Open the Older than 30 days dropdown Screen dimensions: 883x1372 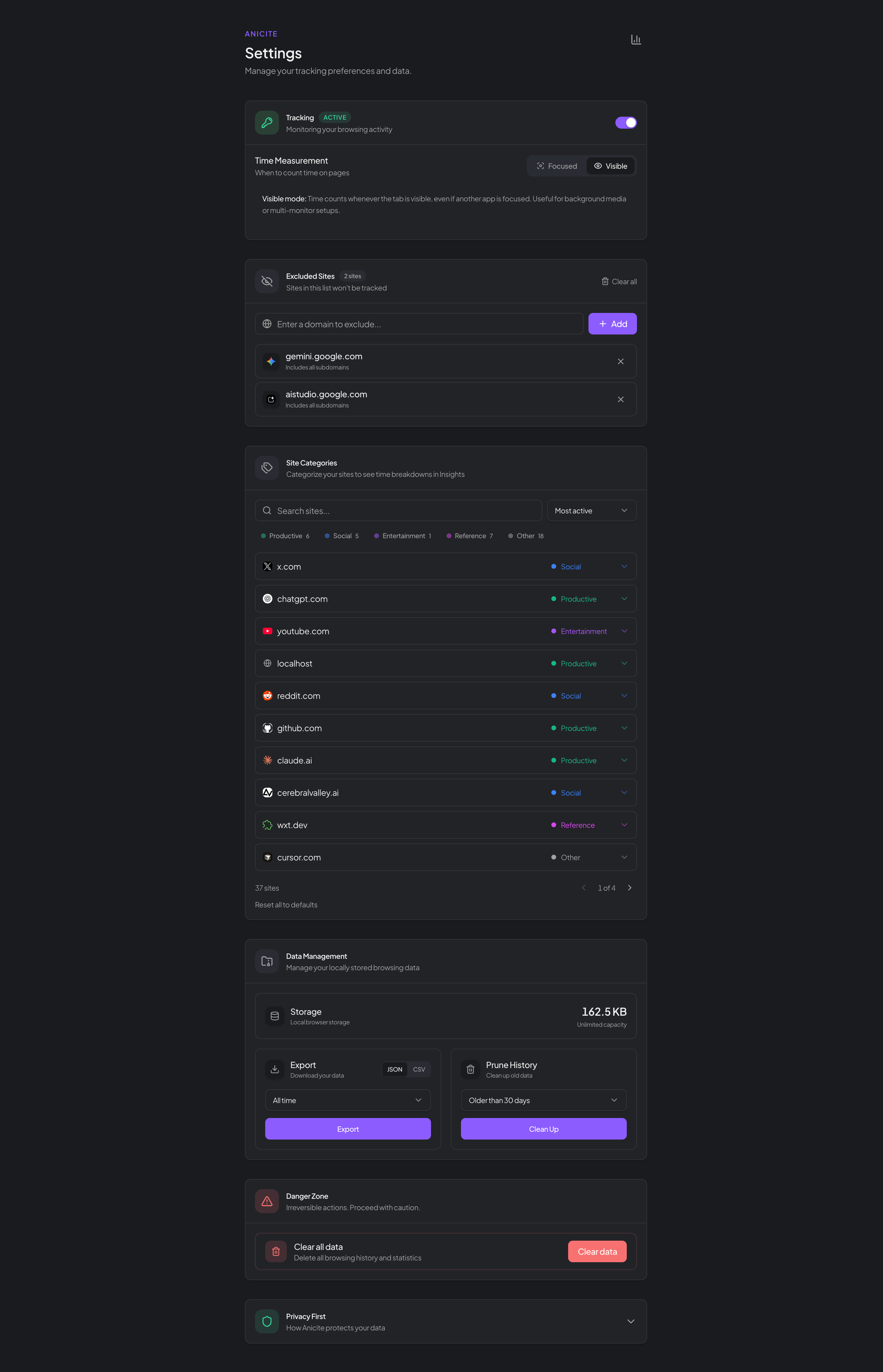[543, 1100]
